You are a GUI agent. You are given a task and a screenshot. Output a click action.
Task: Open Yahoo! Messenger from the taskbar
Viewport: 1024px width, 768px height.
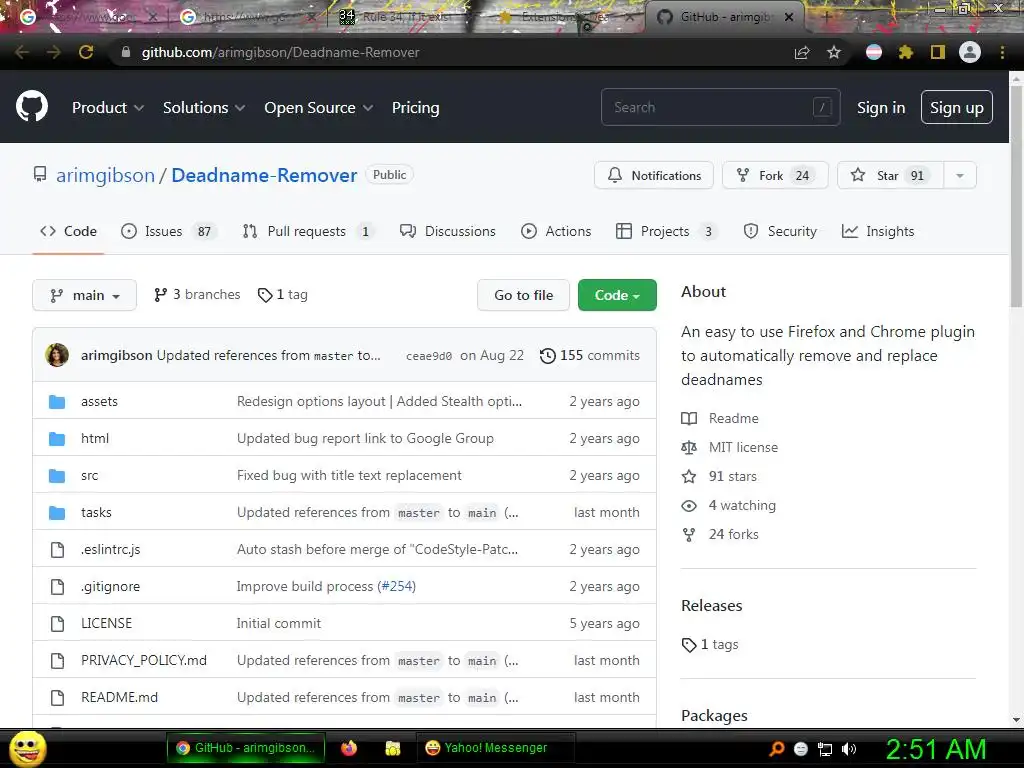496,748
